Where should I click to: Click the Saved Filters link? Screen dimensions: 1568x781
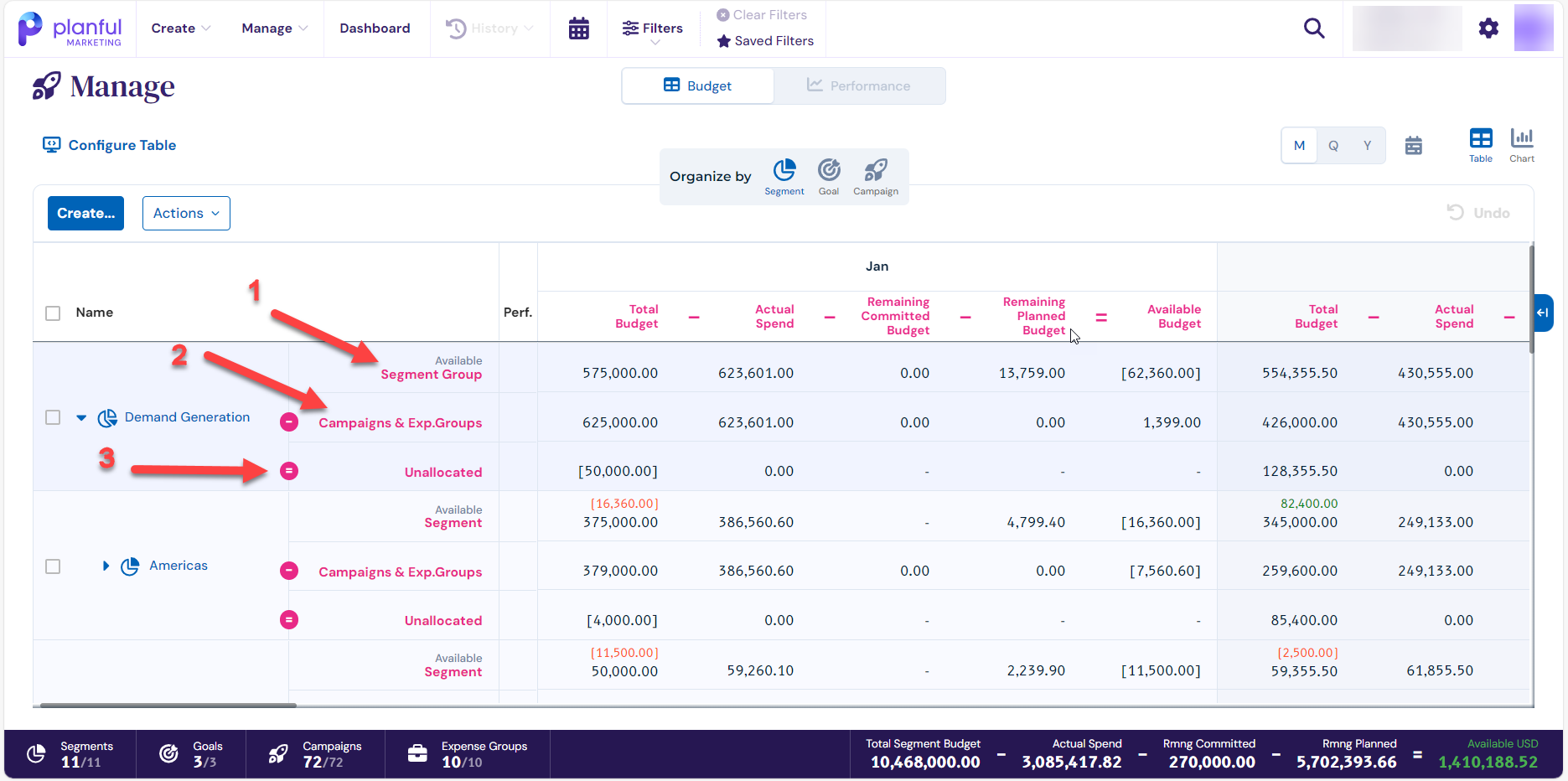pos(774,41)
